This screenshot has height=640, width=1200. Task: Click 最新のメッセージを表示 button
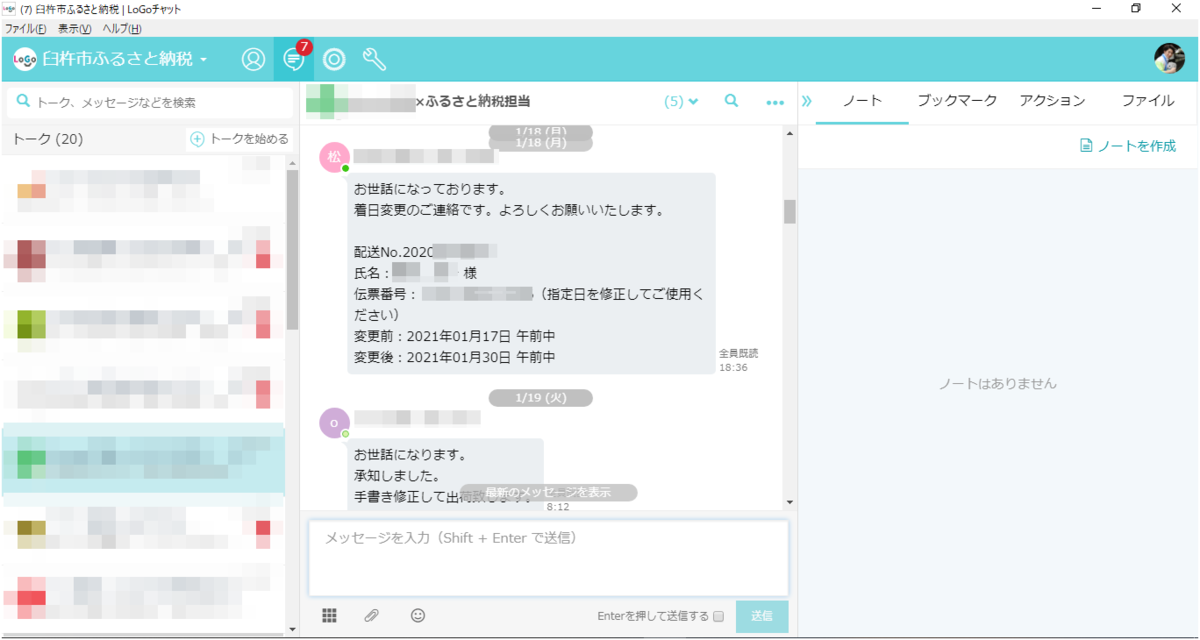coord(548,492)
